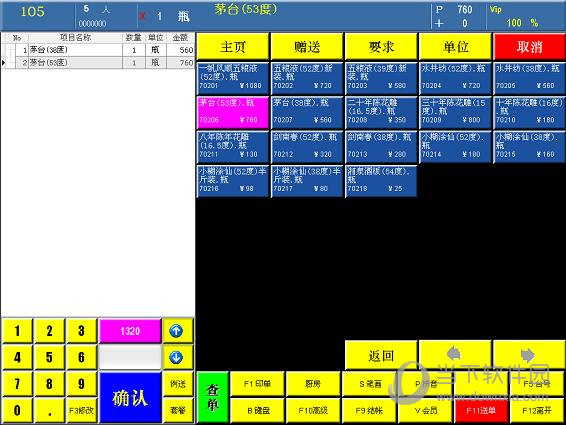
Task: Select item 70218 湘泉酒板(54度)
Action: click(x=381, y=181)
